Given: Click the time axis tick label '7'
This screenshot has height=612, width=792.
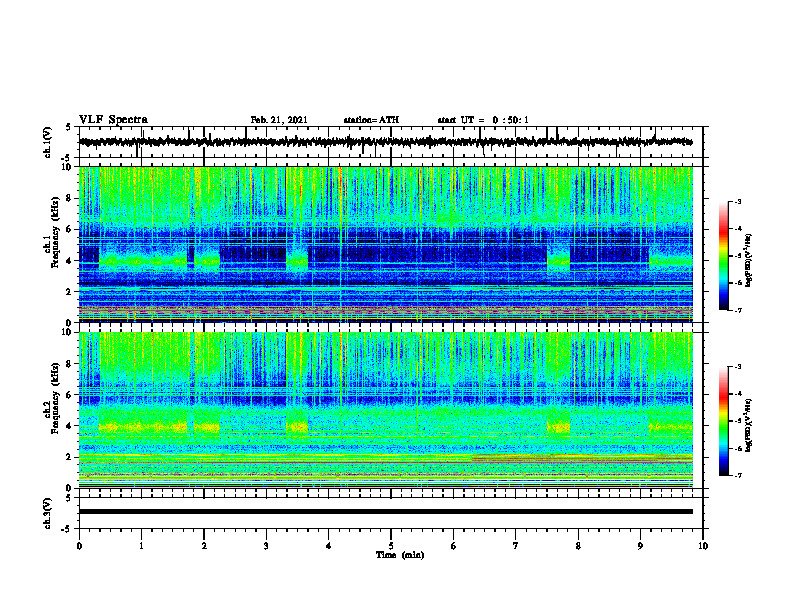Looking at the screenshot, I should [516, 546].
